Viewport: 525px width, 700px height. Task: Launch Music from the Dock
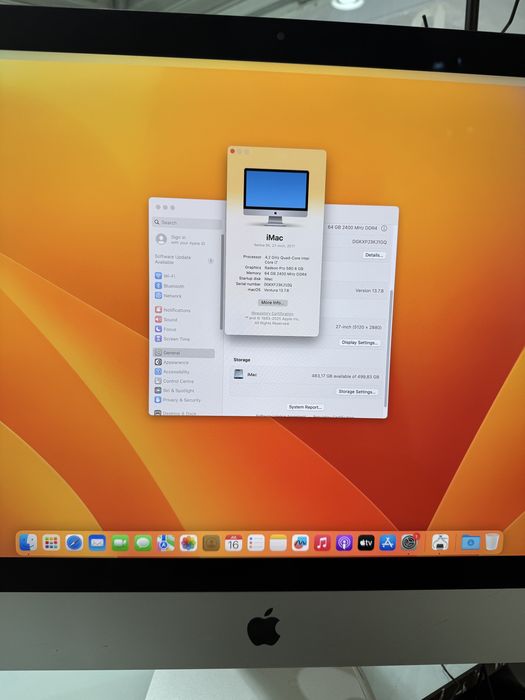point(322,543)
